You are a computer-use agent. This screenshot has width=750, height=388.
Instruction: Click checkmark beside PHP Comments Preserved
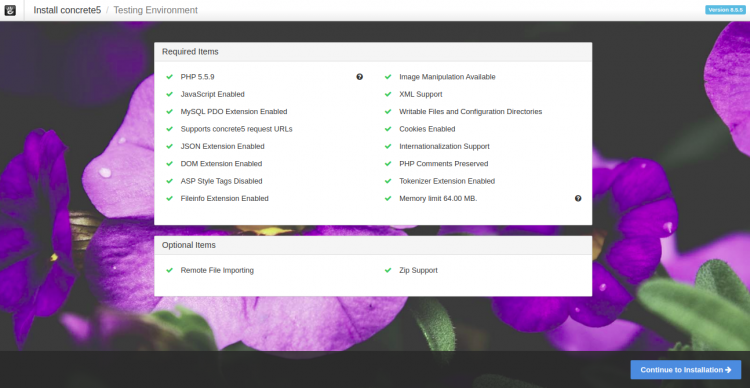click(x=388, y=164)
